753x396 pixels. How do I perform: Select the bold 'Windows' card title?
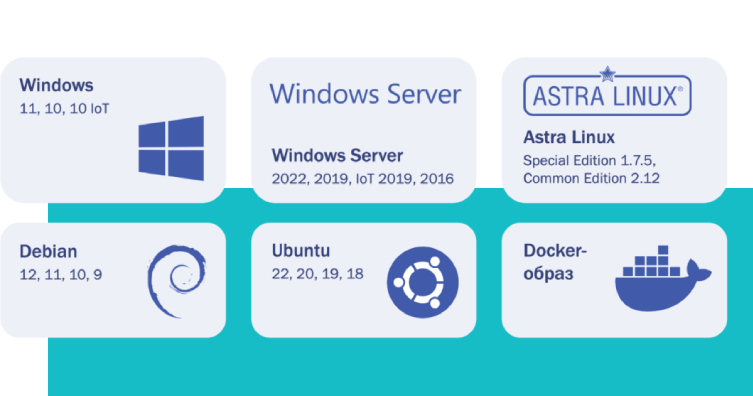[56, 85]
